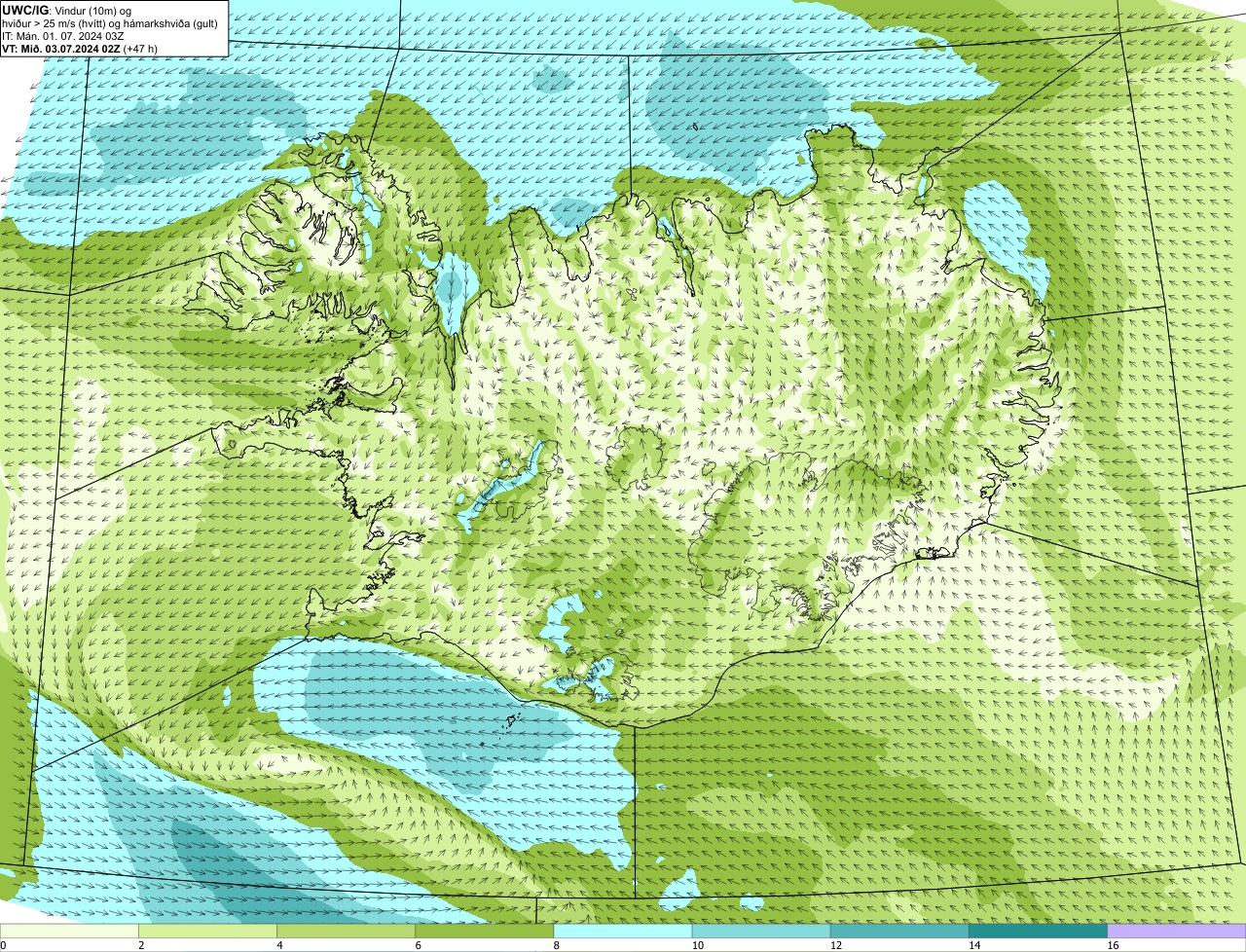This screenshot has width=1246, height=952.
Task: Click the legend tick label "14"
Action: pos(973,945)
